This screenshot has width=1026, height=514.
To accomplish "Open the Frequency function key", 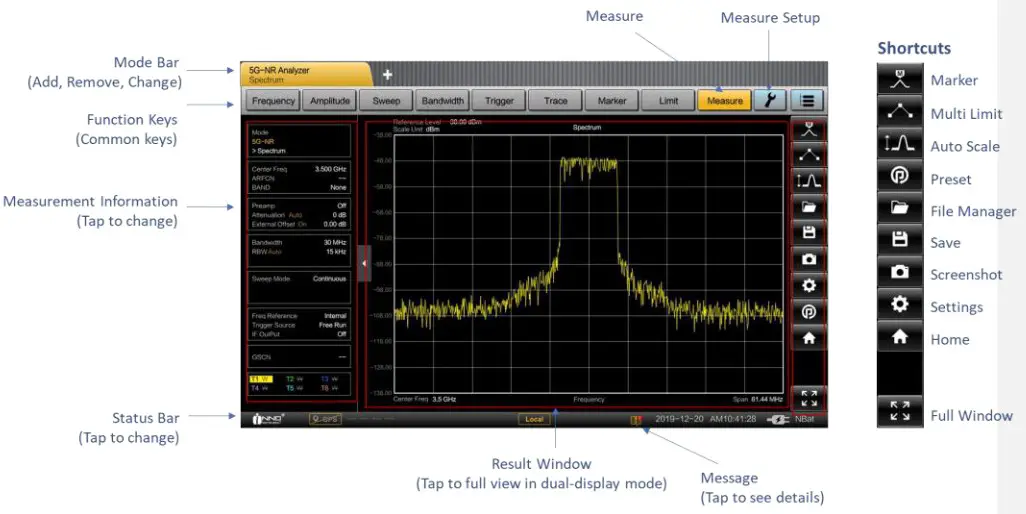I will click(x=274, y=101).
